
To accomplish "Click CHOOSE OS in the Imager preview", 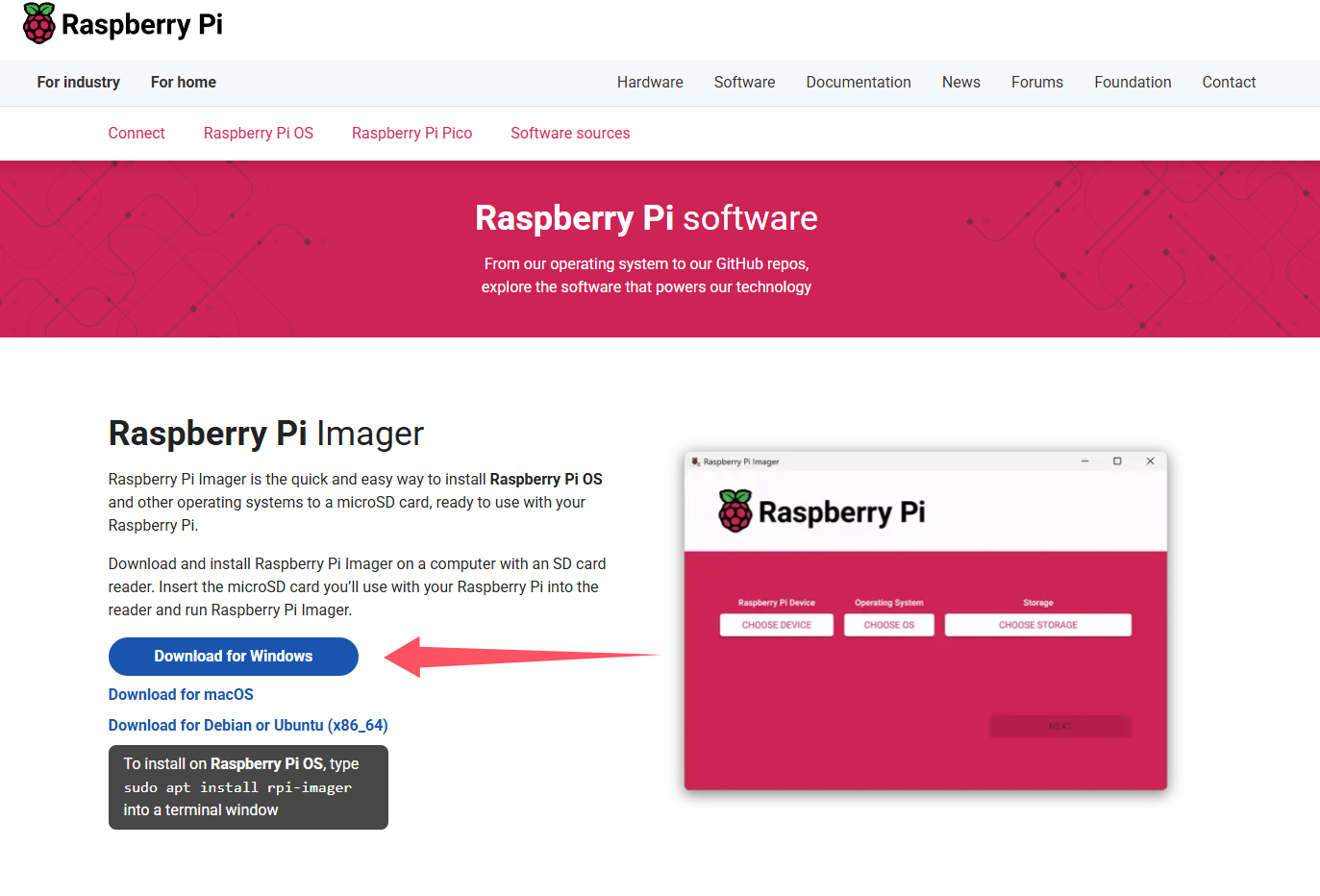I will click(x=889, y=625).
